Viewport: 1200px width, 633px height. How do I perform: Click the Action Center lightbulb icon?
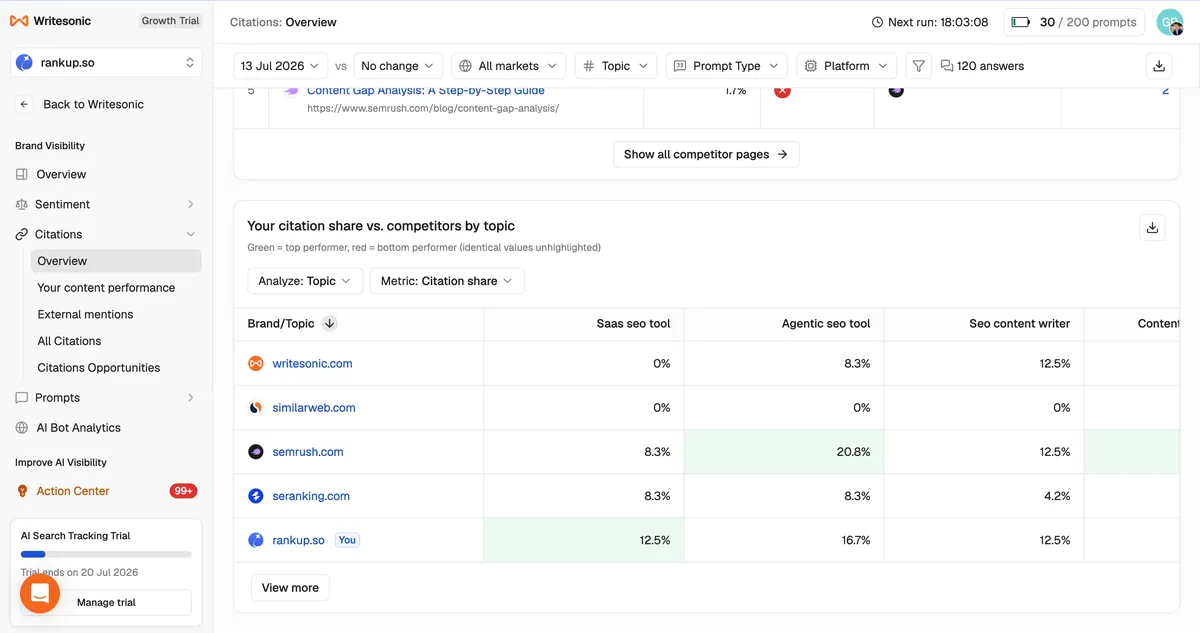coord(22,491)
